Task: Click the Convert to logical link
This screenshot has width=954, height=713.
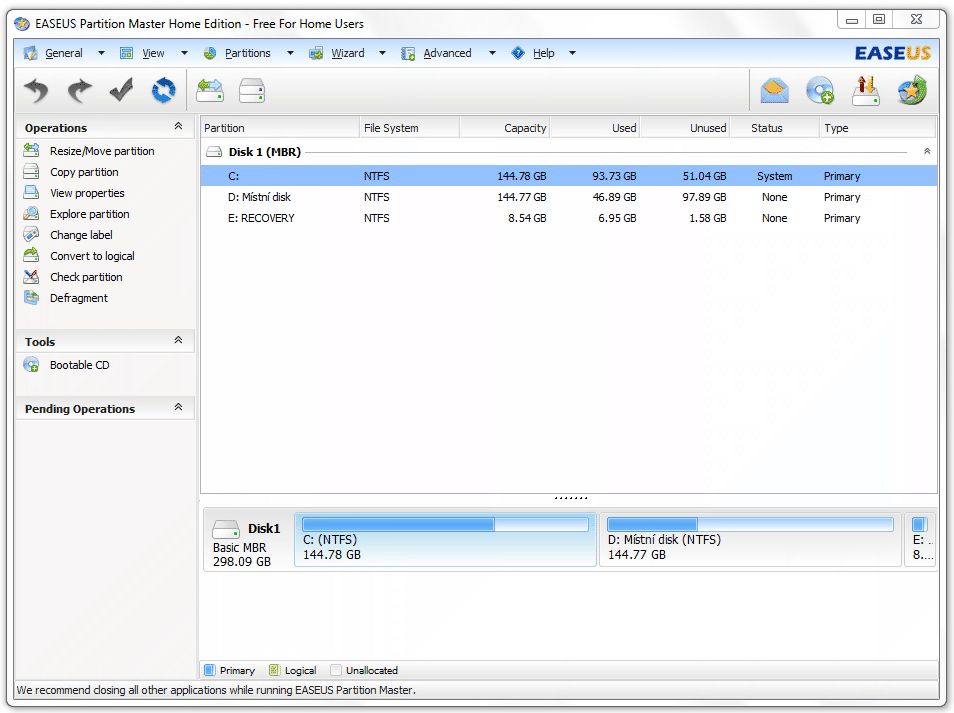Action: (x=92, y=256)
